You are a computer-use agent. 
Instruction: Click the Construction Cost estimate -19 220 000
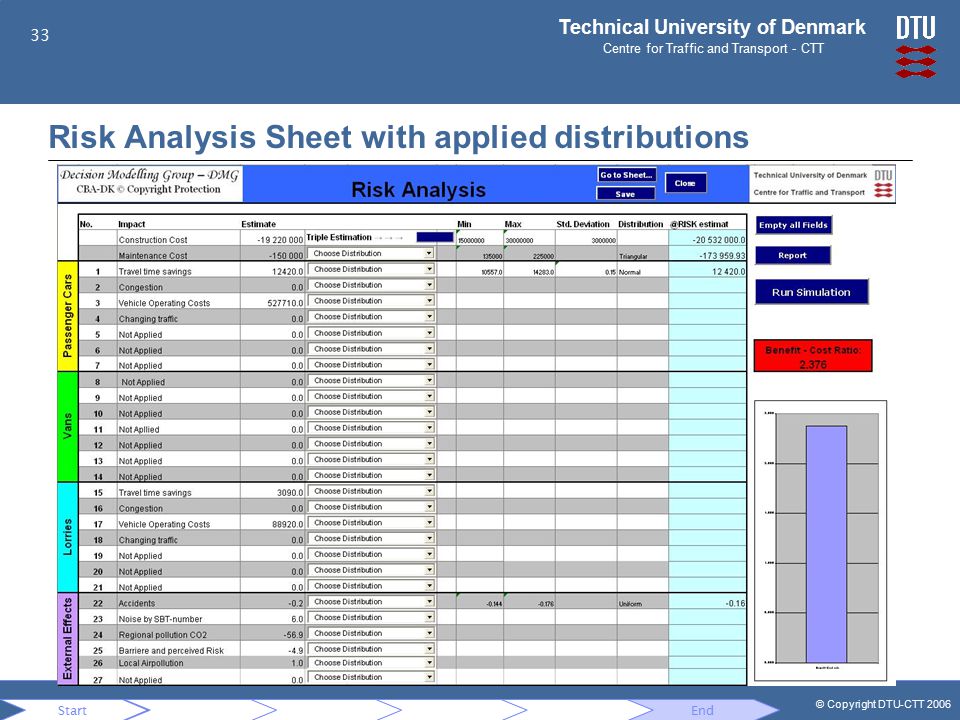(x=280, y=241)
